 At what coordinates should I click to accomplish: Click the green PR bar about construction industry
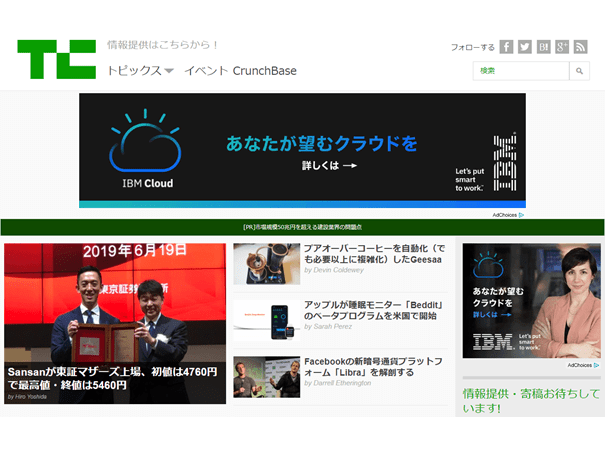[302, 227]
